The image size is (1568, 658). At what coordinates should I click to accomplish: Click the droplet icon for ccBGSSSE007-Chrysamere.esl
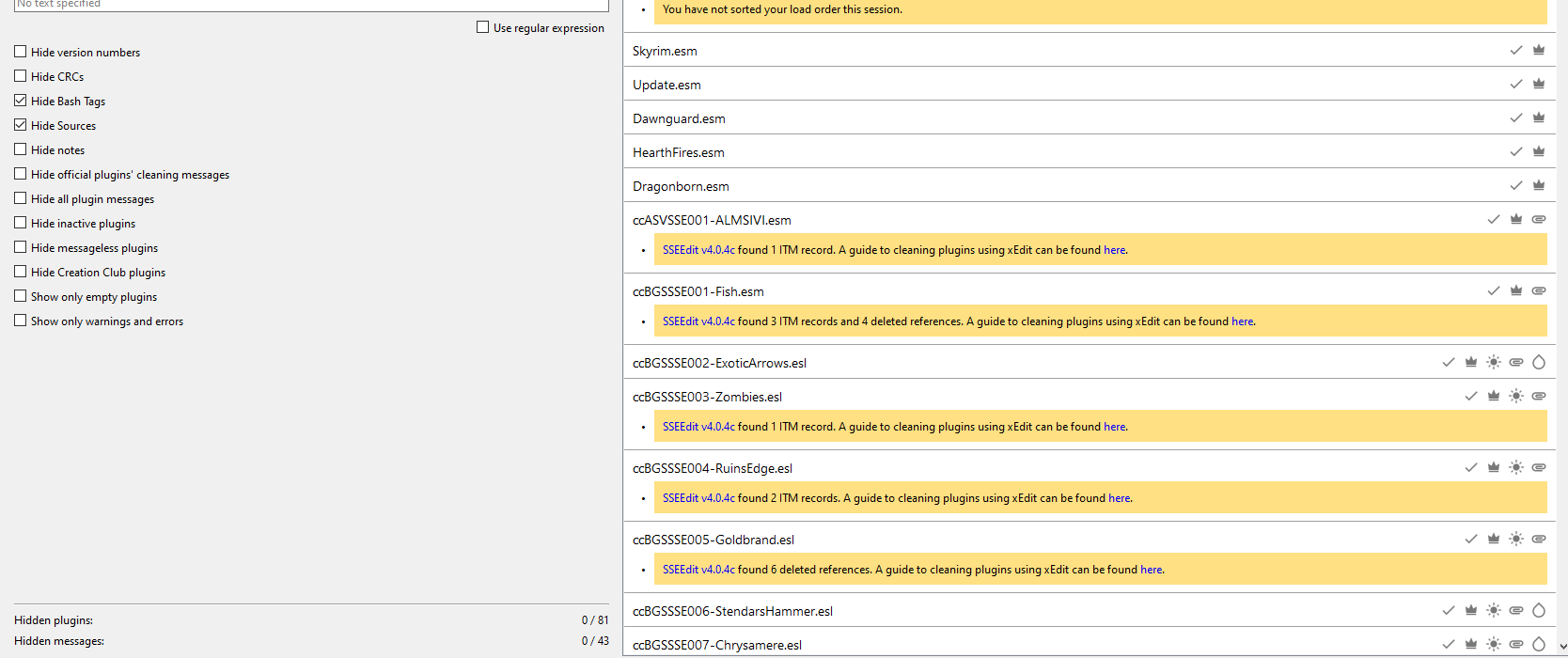click(1539, 645)
